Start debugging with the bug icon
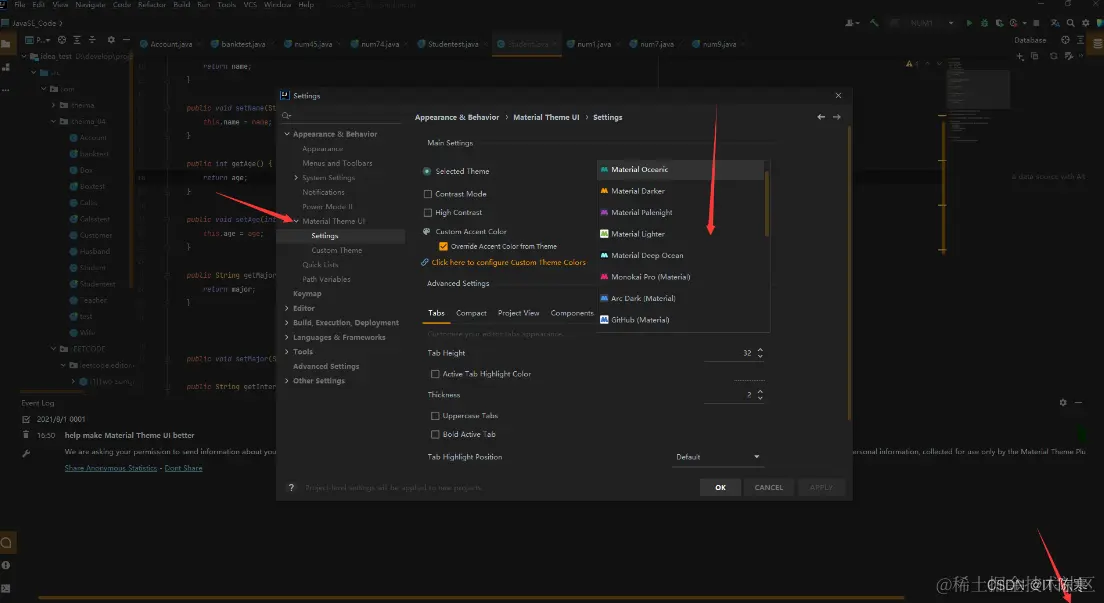Viewport: 1104px width, 603px height. [x=984, y=23]
